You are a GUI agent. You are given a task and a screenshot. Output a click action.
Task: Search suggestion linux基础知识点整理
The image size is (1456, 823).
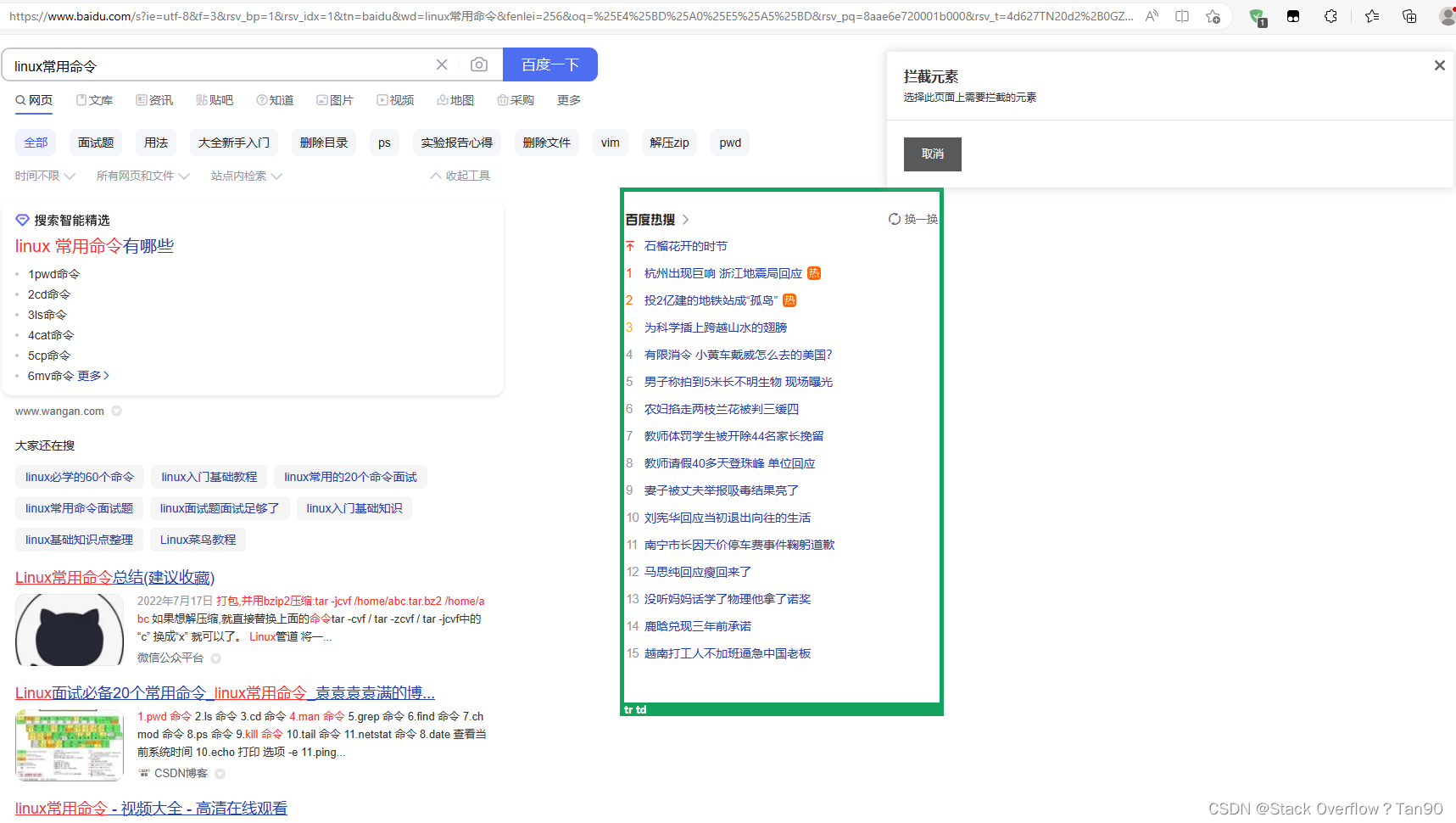point(79,540)
